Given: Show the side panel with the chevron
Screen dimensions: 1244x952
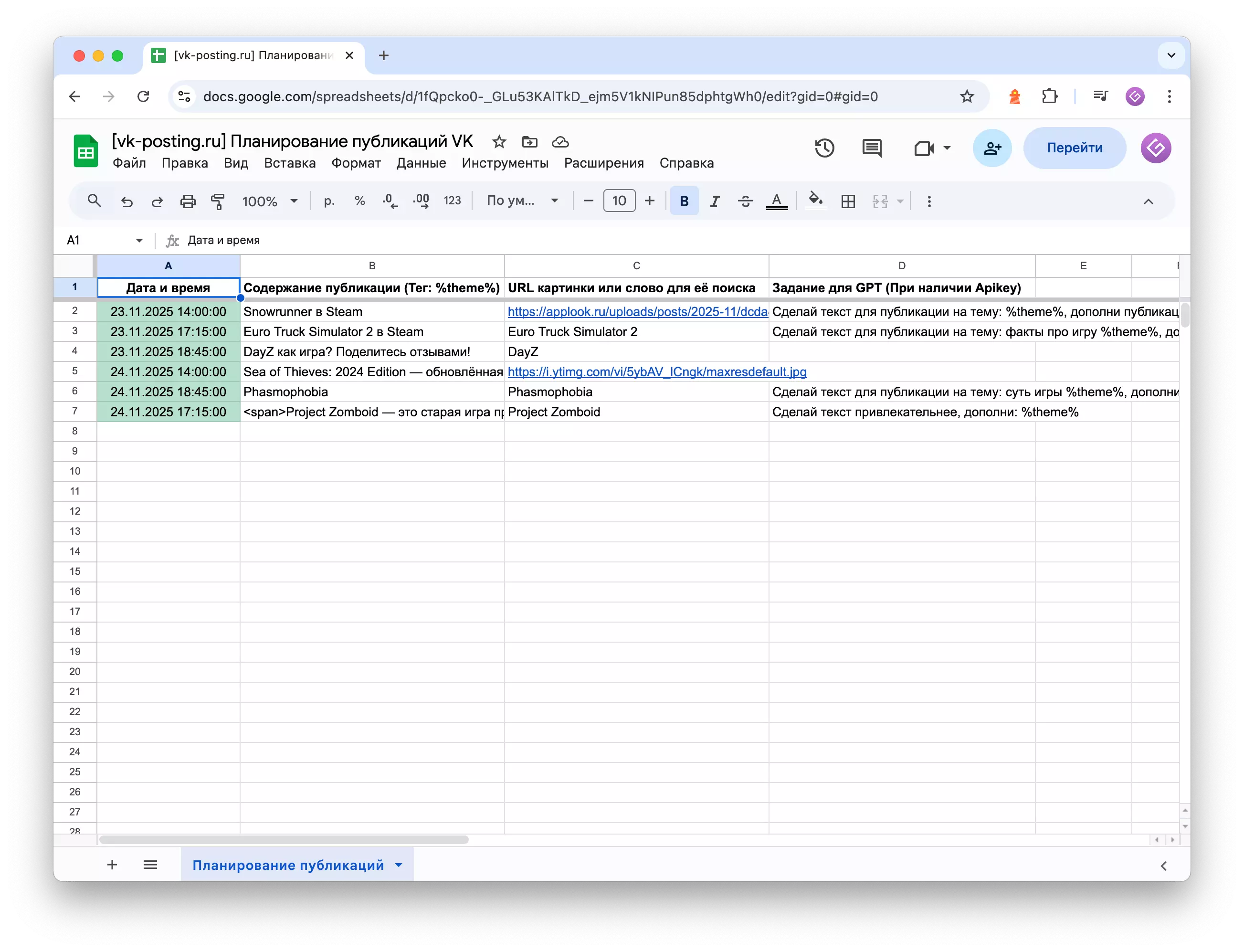Looking at the screenshot, I should click(x=1163, y=865).
